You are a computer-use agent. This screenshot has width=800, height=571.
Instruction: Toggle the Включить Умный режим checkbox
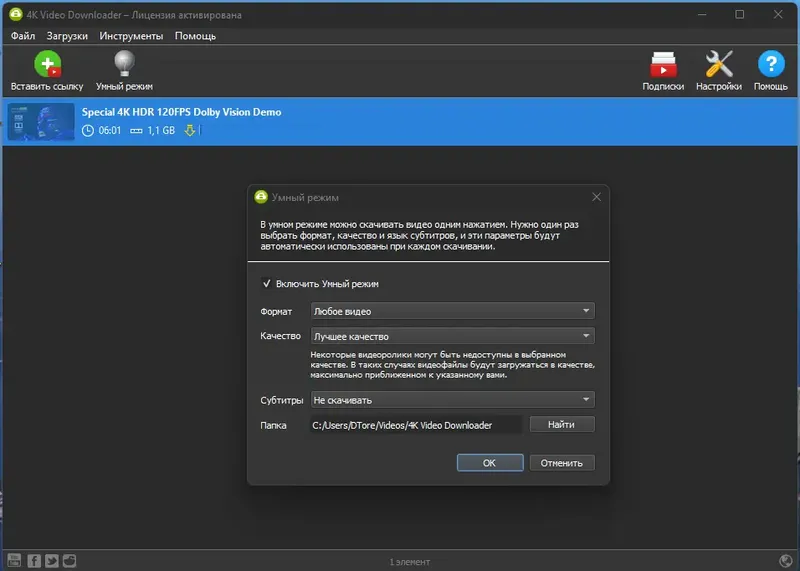pos(266,283)
